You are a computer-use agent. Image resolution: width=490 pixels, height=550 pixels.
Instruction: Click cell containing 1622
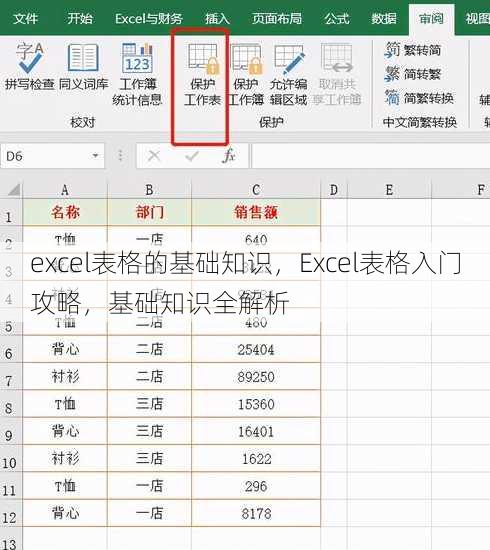[256, 459]
